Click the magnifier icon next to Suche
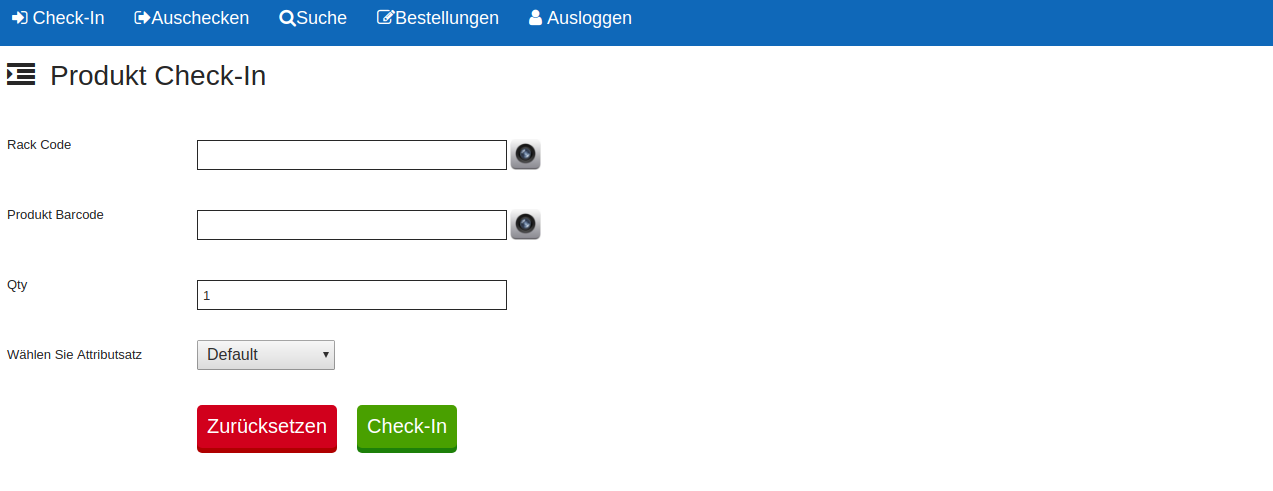Viewport: 1273px width, 491px height. click(287, 18)
